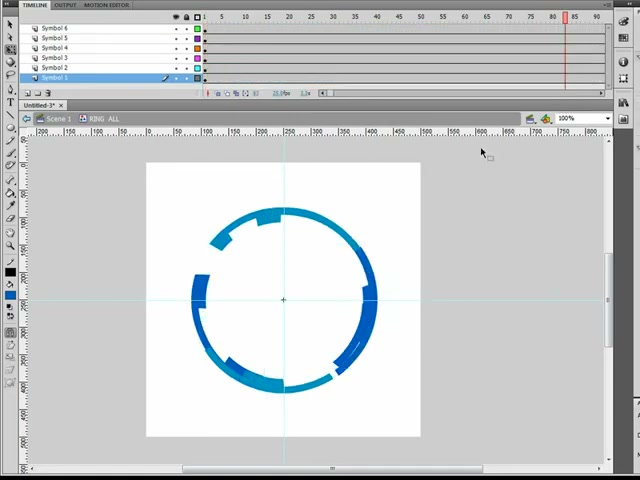Image resolution: width=640 pixels, height=480 pixels.
Task: Select the Lasso tool
Action: tap(10, 75)
